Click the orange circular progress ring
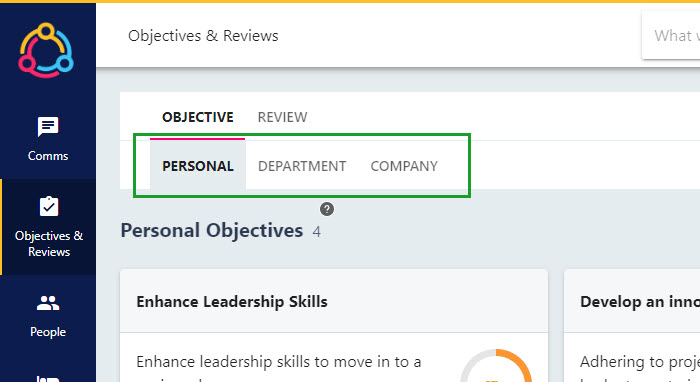 click(496, 365)
